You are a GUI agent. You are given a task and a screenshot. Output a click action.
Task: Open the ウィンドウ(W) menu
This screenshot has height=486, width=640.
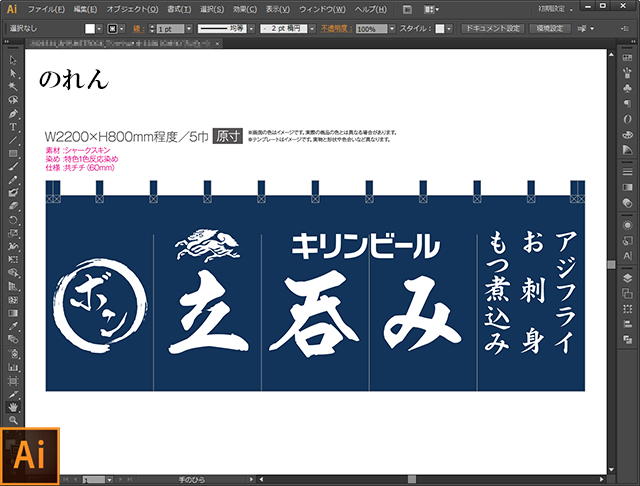point(322,9)
